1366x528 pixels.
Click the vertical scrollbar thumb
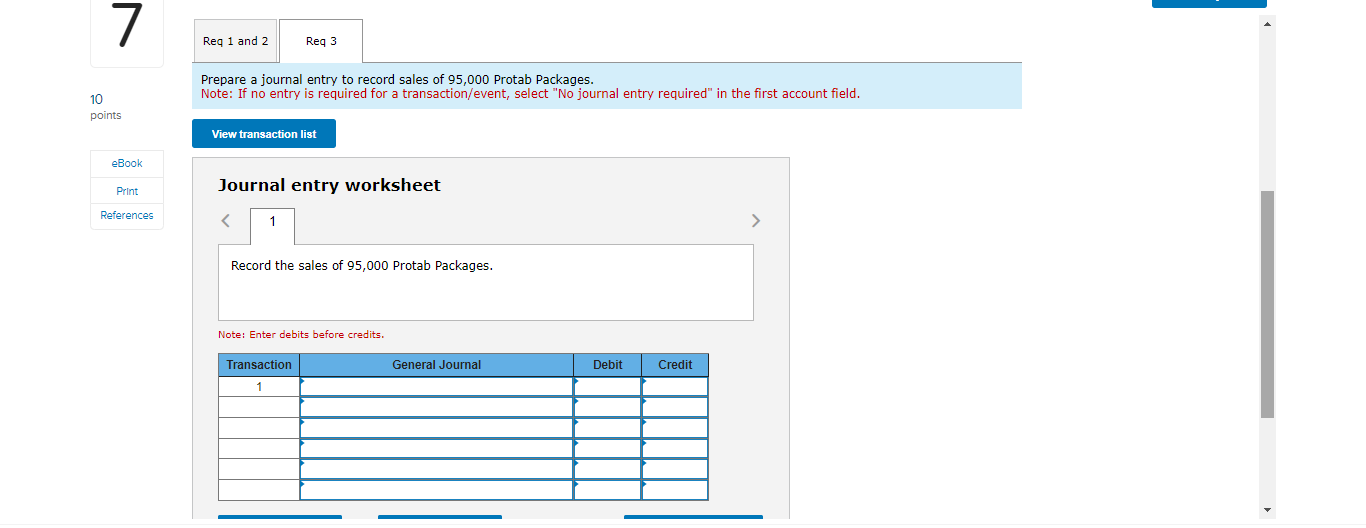(1268, 303)
